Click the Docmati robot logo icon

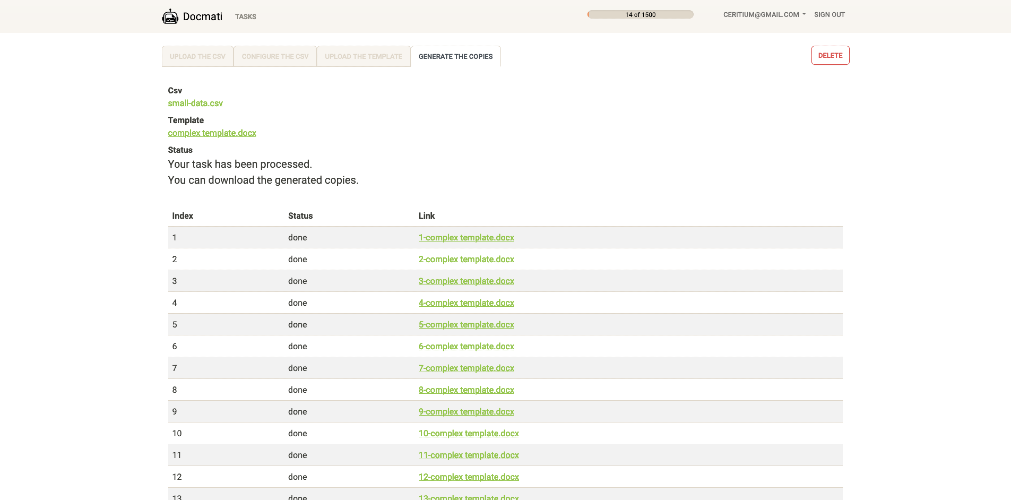pyautogui.click(x=170, y=16)
